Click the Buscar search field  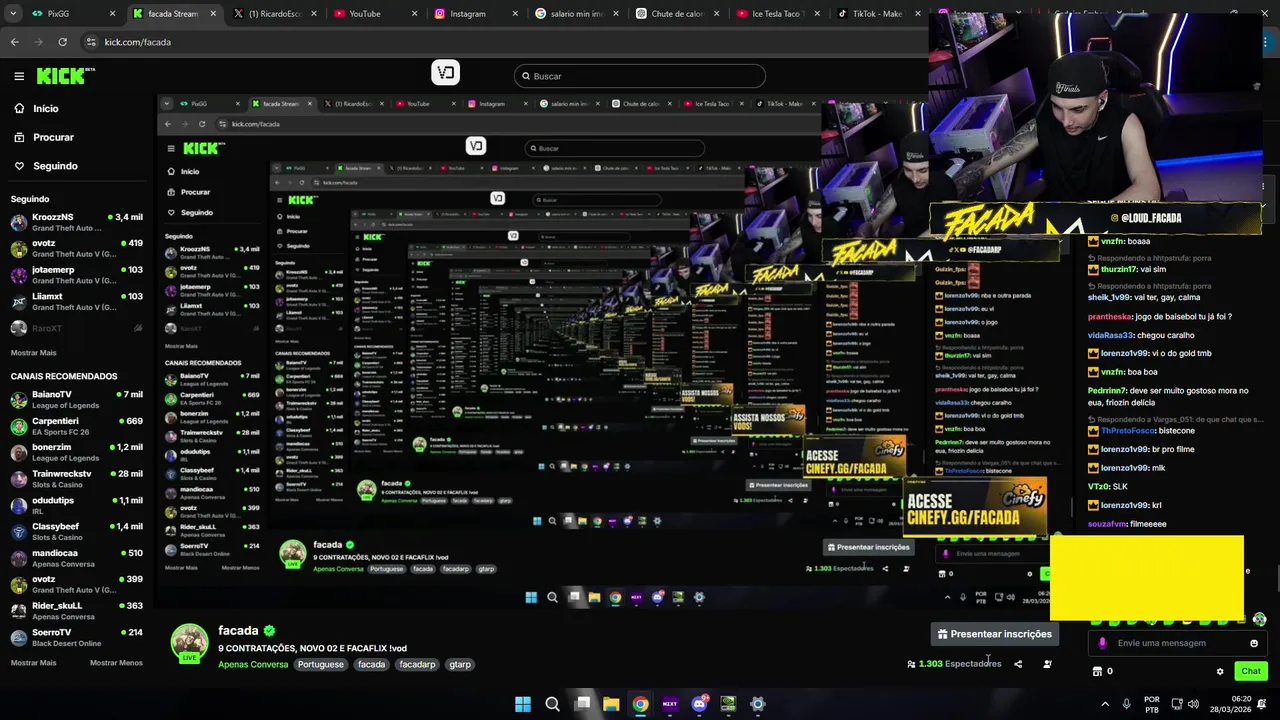pyautogui.click(x=640, y=76)
